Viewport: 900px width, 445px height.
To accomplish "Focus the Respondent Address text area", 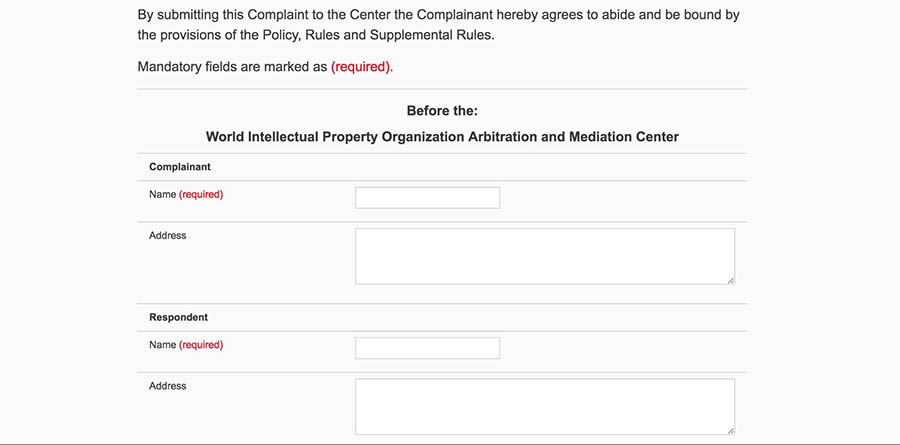I will [x=544, y=405].
